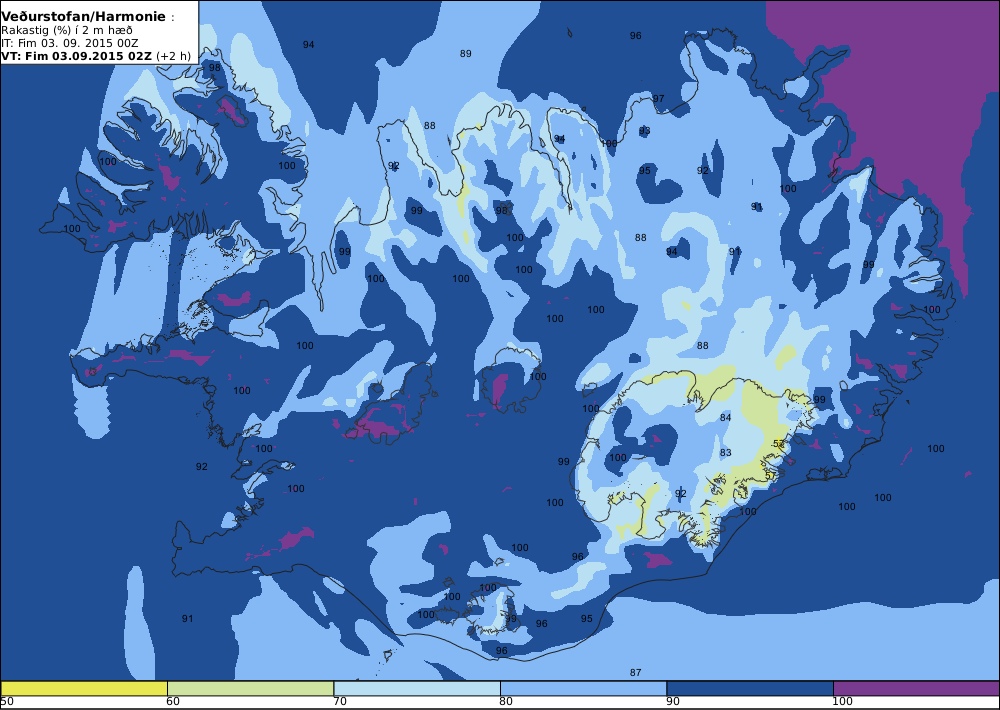Click the legend scale label 70
Screen dimensions: 1000x710
point(340,702)
